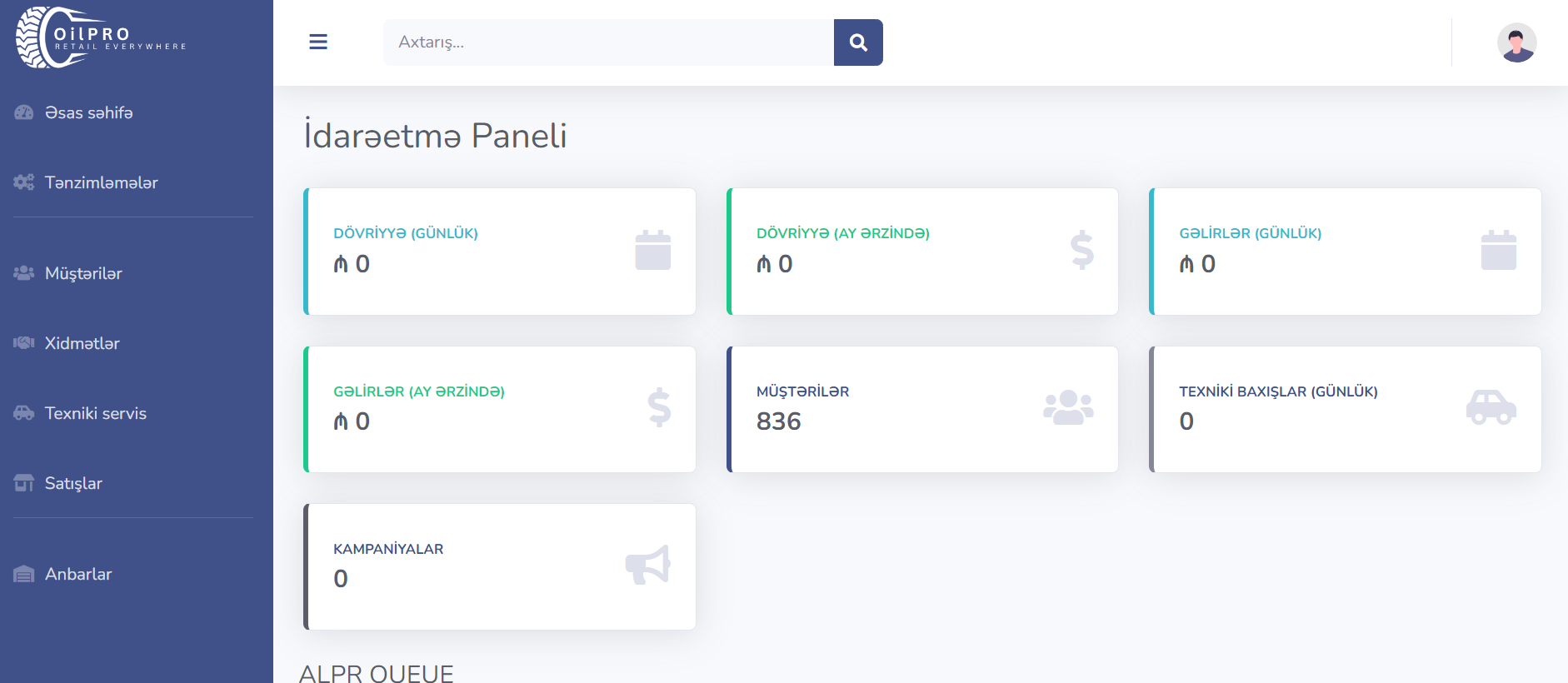Expand the Tənzimləmələr sidebar menu
This screenshot has width=1568, height=683.
(101, 182)
